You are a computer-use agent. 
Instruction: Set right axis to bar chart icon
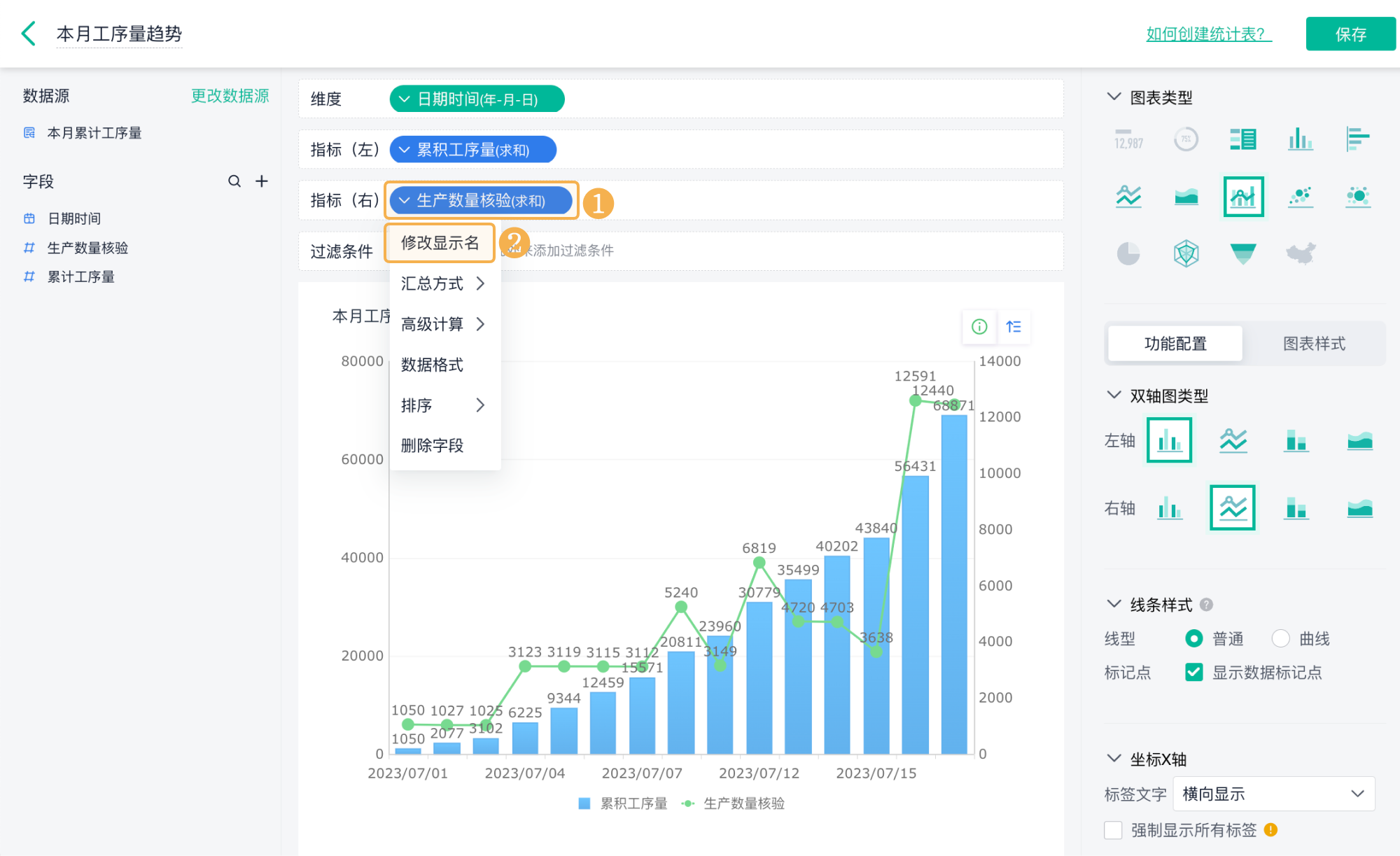pyautogui.click(x=1169, y=508)
